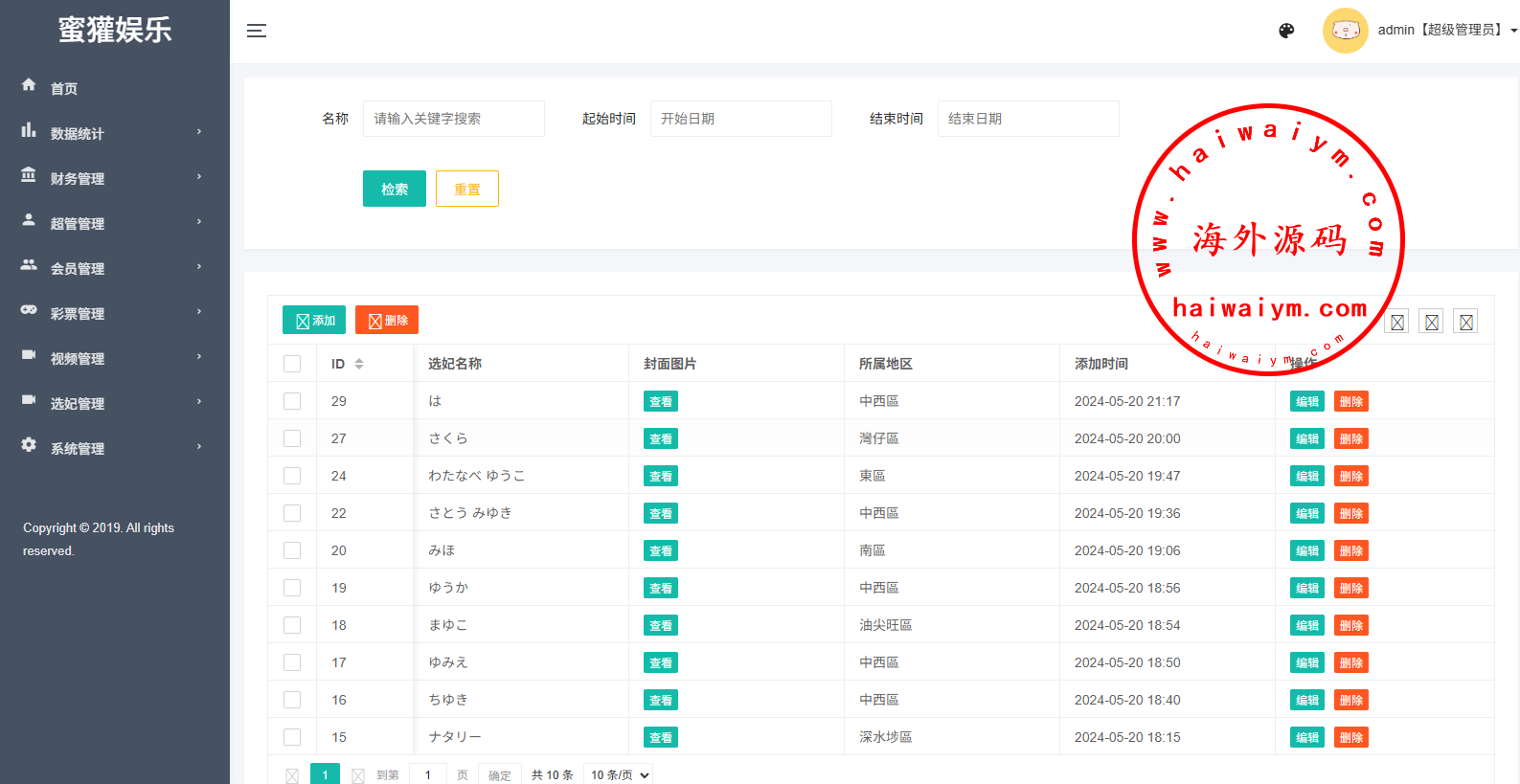Click the 开始日期 start date field
Screen dimensions: 1520x784
click(740, 119)
